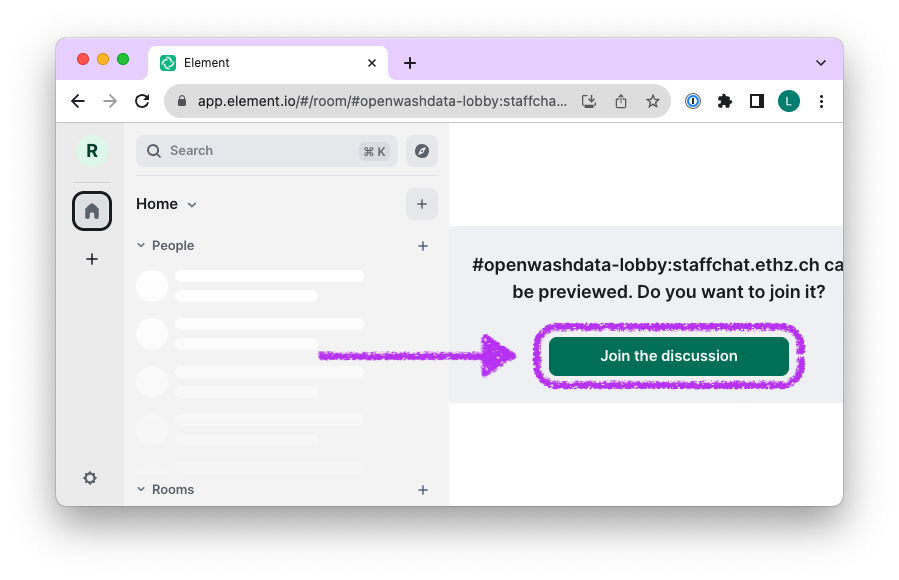Viewport: 899px width, 580px height.
Task: Click the address bar URL
Action: (382, 101)
